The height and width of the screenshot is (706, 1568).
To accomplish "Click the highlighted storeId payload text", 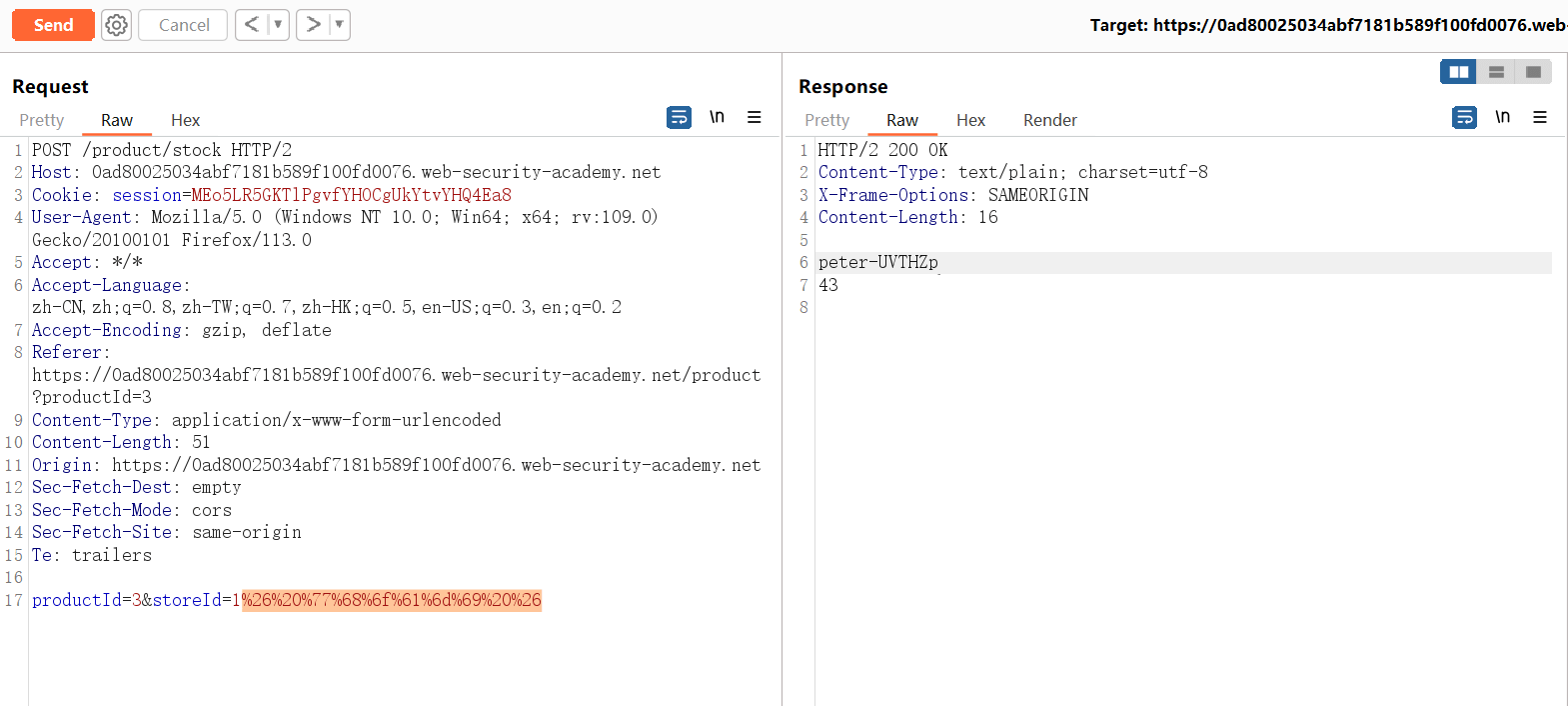I will (x=391, y=600).
